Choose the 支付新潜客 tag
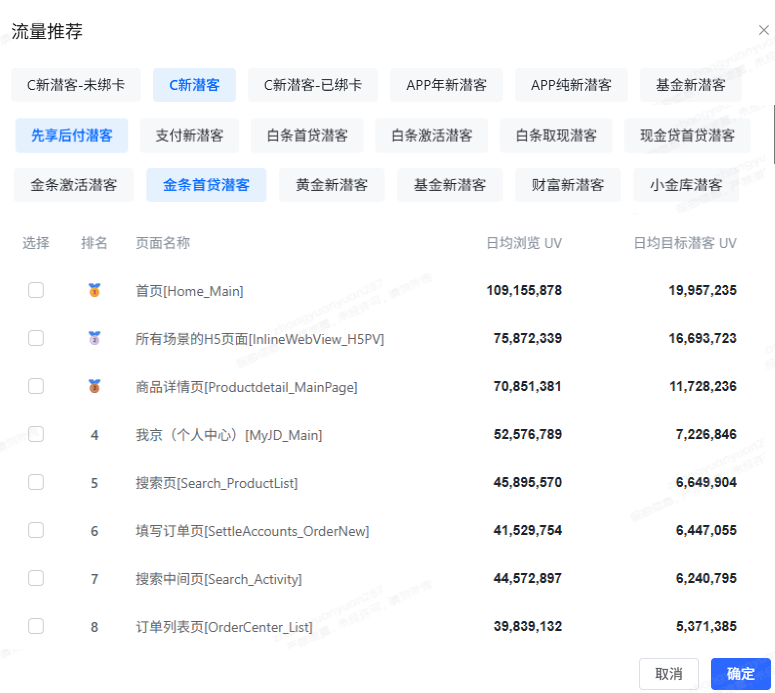The width and height of the screenshot is (775, 693). click(x=189, y=135)
